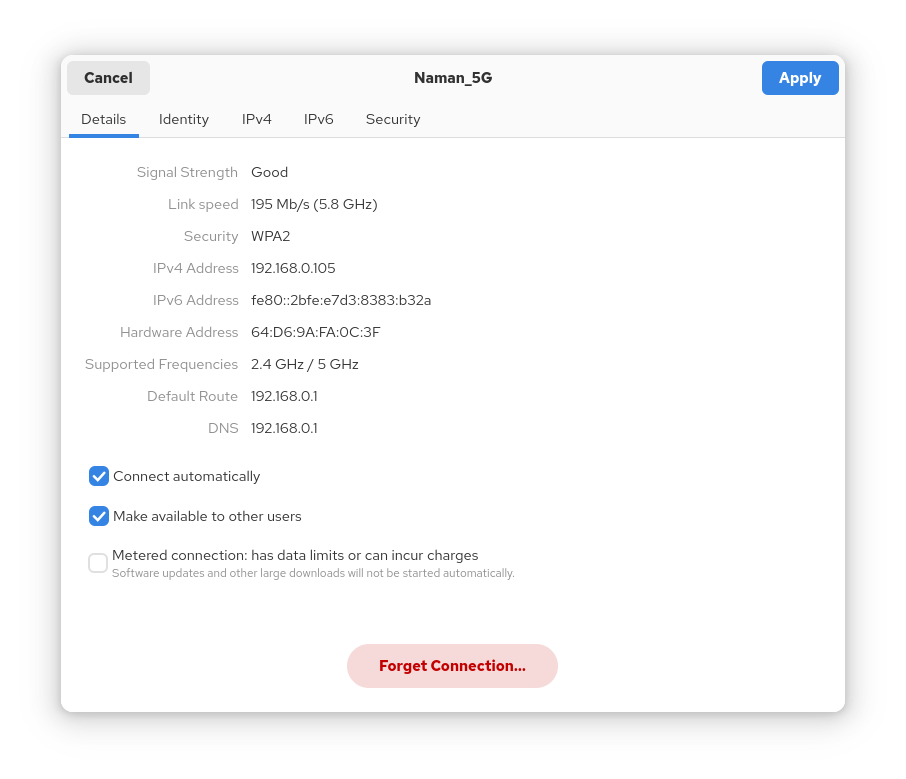Image resolution: width=906 pixels, height=779 pixels.
Task: Toggle Make available to other users
Action: coord(99,516)
